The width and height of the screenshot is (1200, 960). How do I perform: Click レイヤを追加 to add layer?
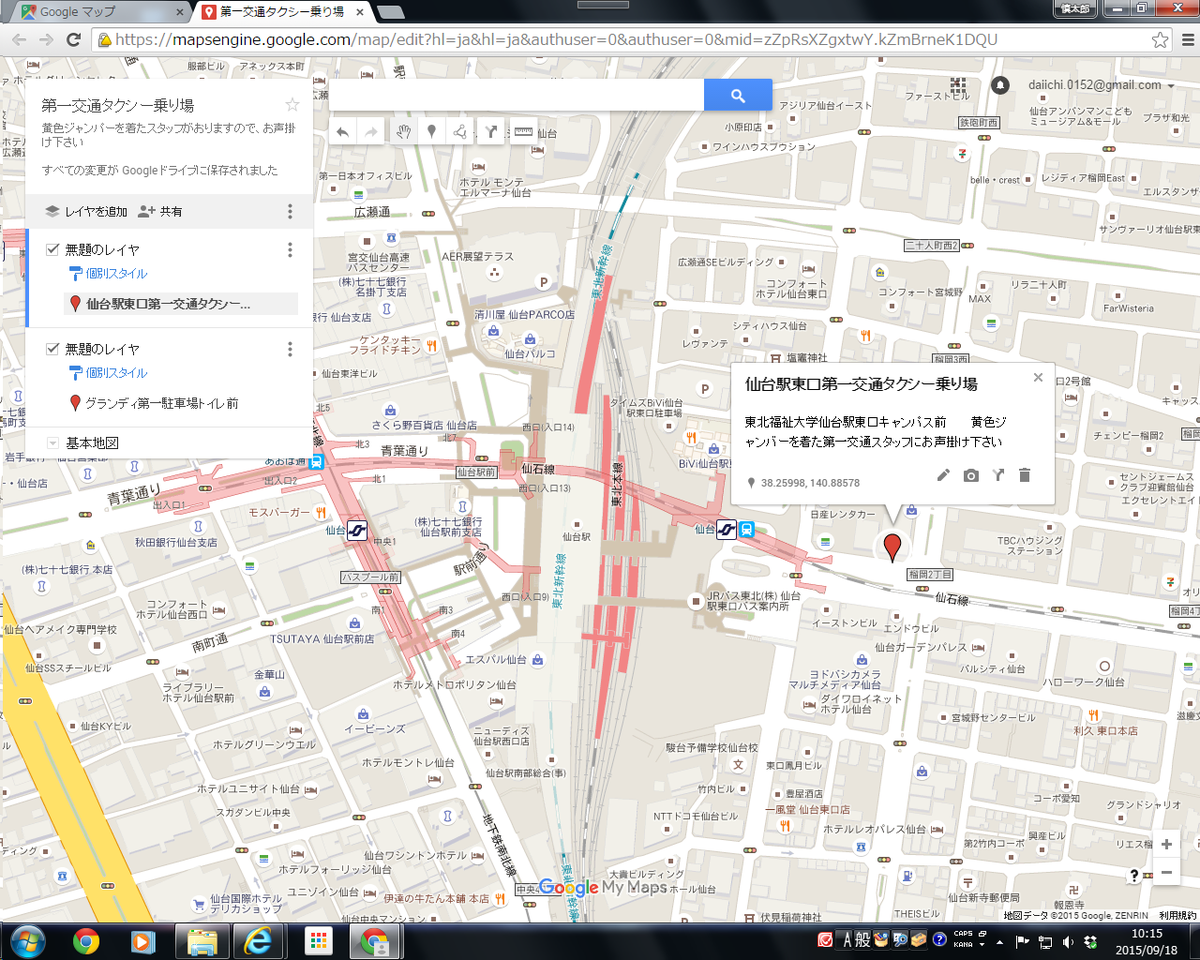[86, 212]
